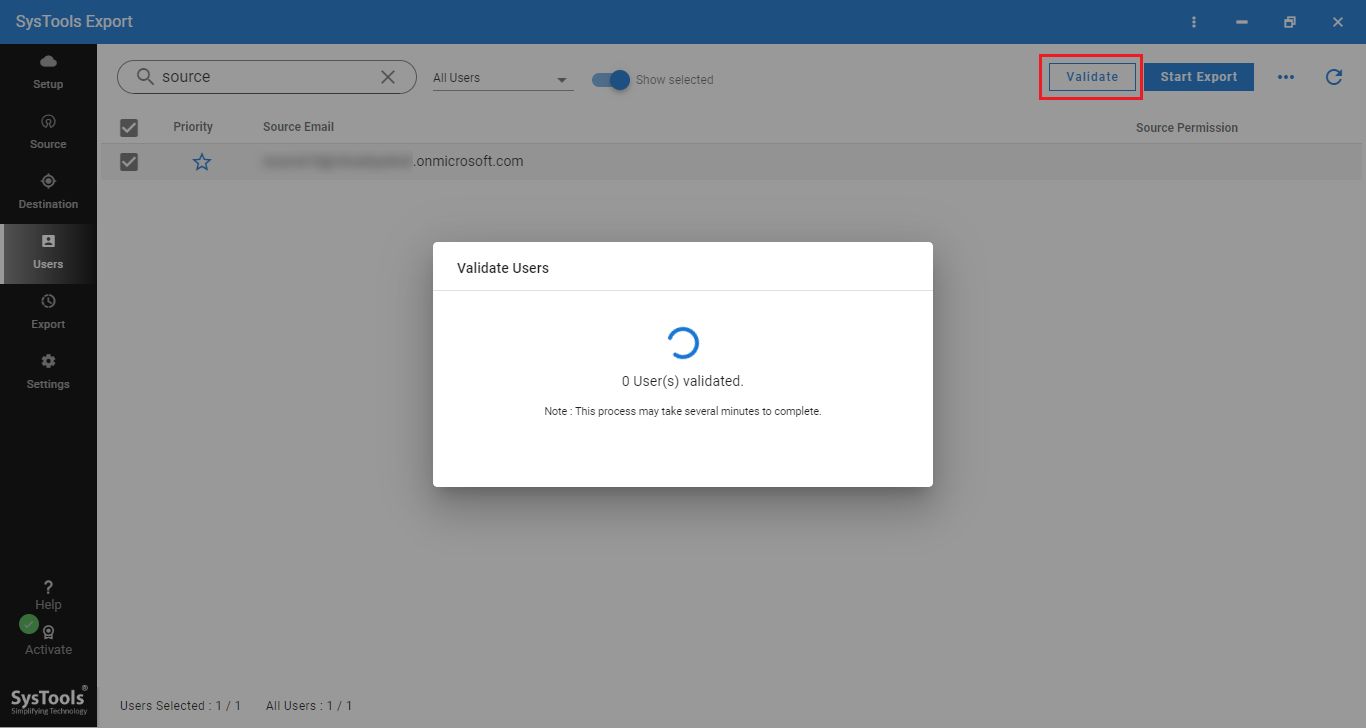The height and width of the screenshot is (728, 1366).
Task: Click the Source Permission column header
Action: tap(1187, 128)
